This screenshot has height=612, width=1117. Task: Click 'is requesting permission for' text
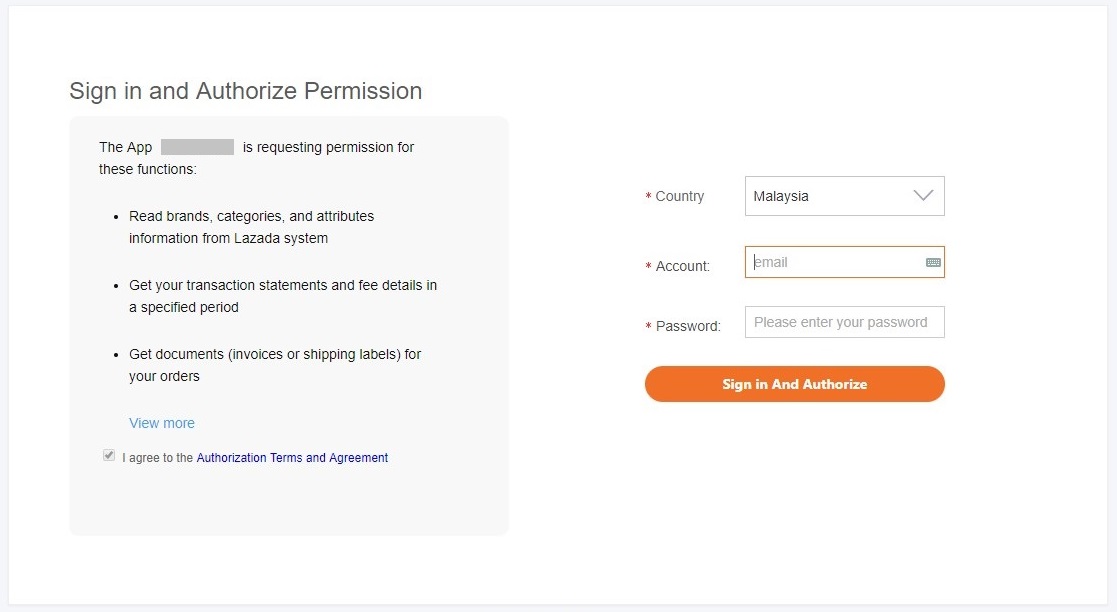[328, 147]
